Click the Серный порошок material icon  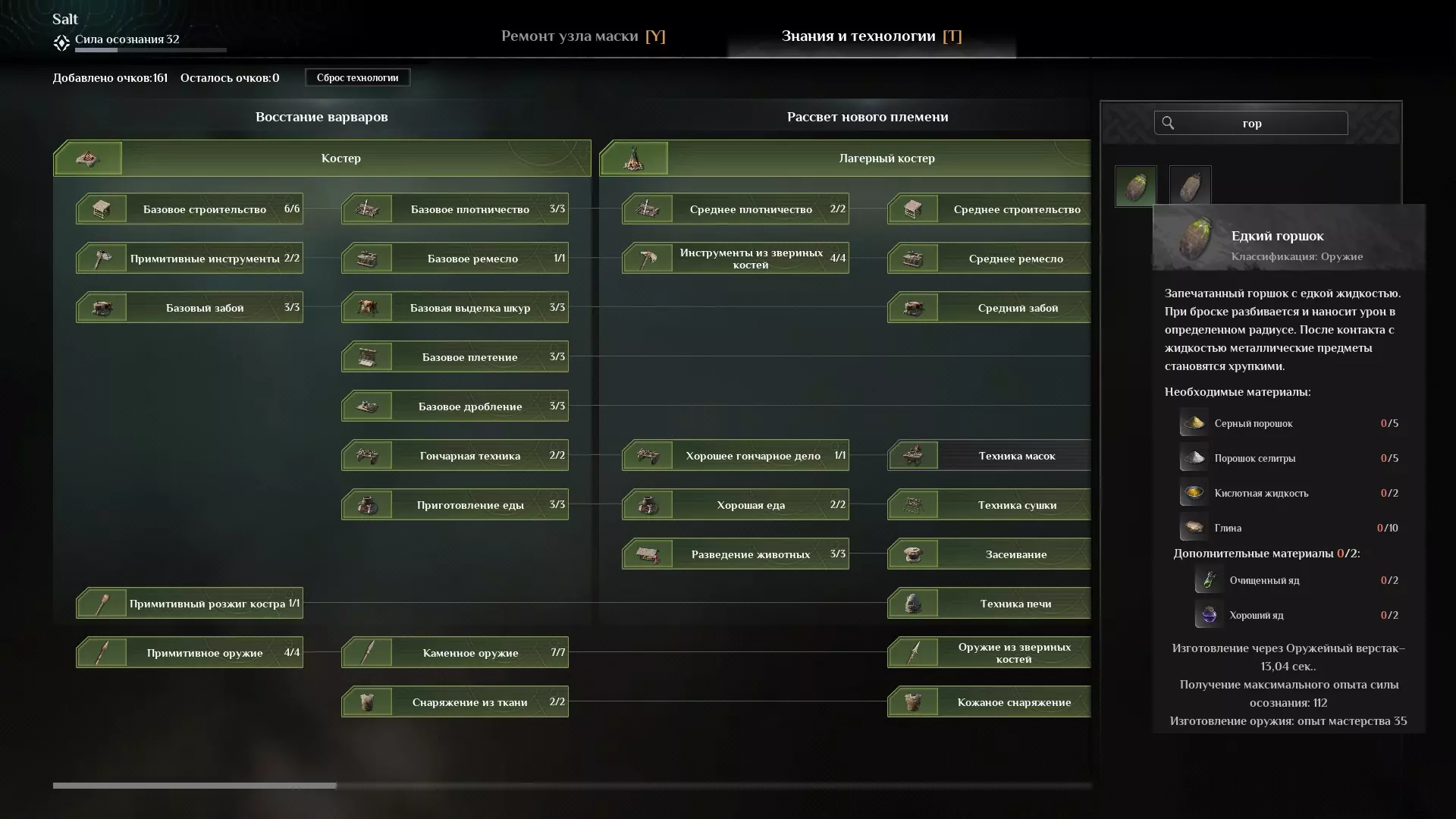(x=1194, y=423)
